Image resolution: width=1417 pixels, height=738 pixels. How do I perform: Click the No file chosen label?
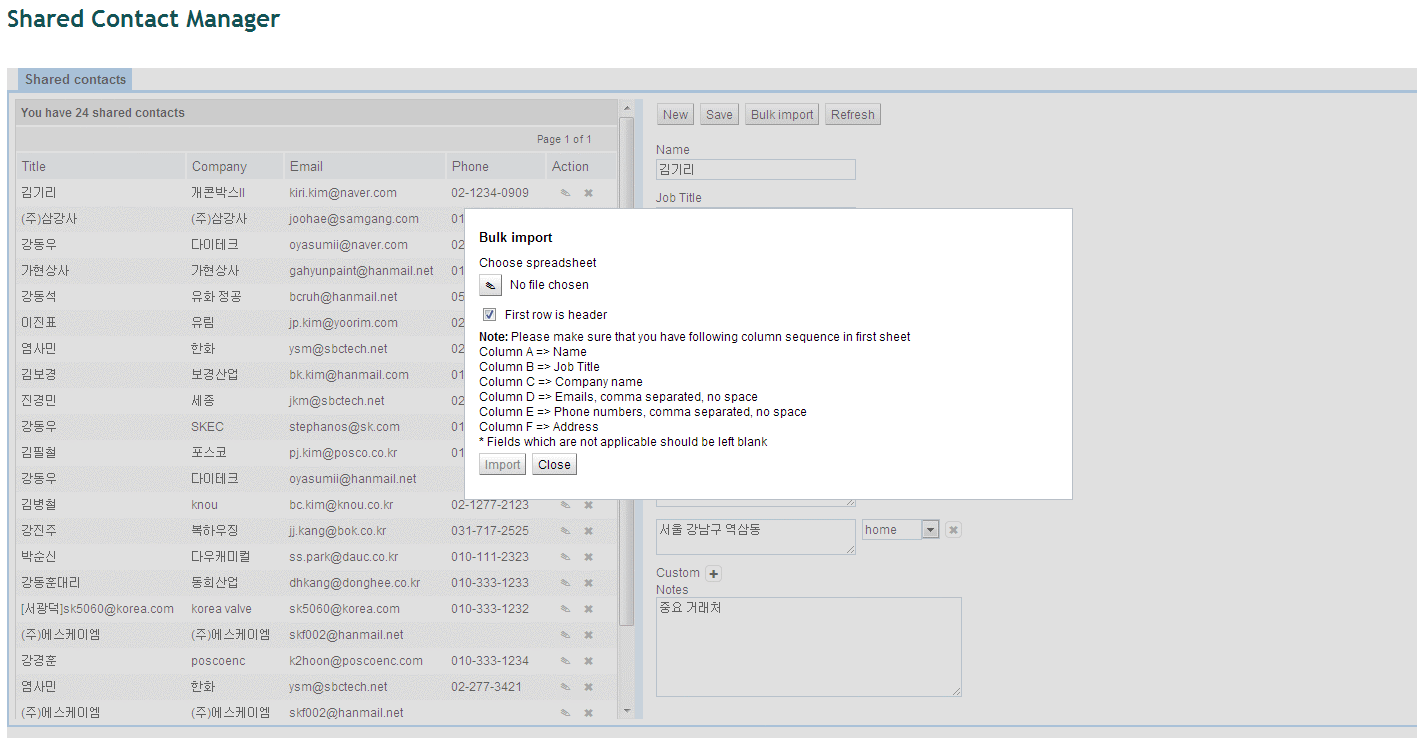click(x=549, y=285)
